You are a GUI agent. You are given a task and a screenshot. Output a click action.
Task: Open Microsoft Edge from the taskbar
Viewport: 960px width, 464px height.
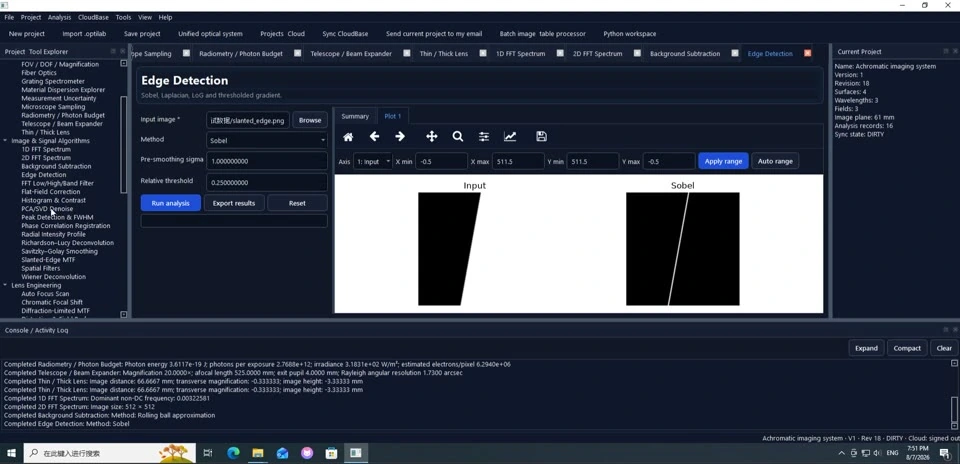(233, 453)
